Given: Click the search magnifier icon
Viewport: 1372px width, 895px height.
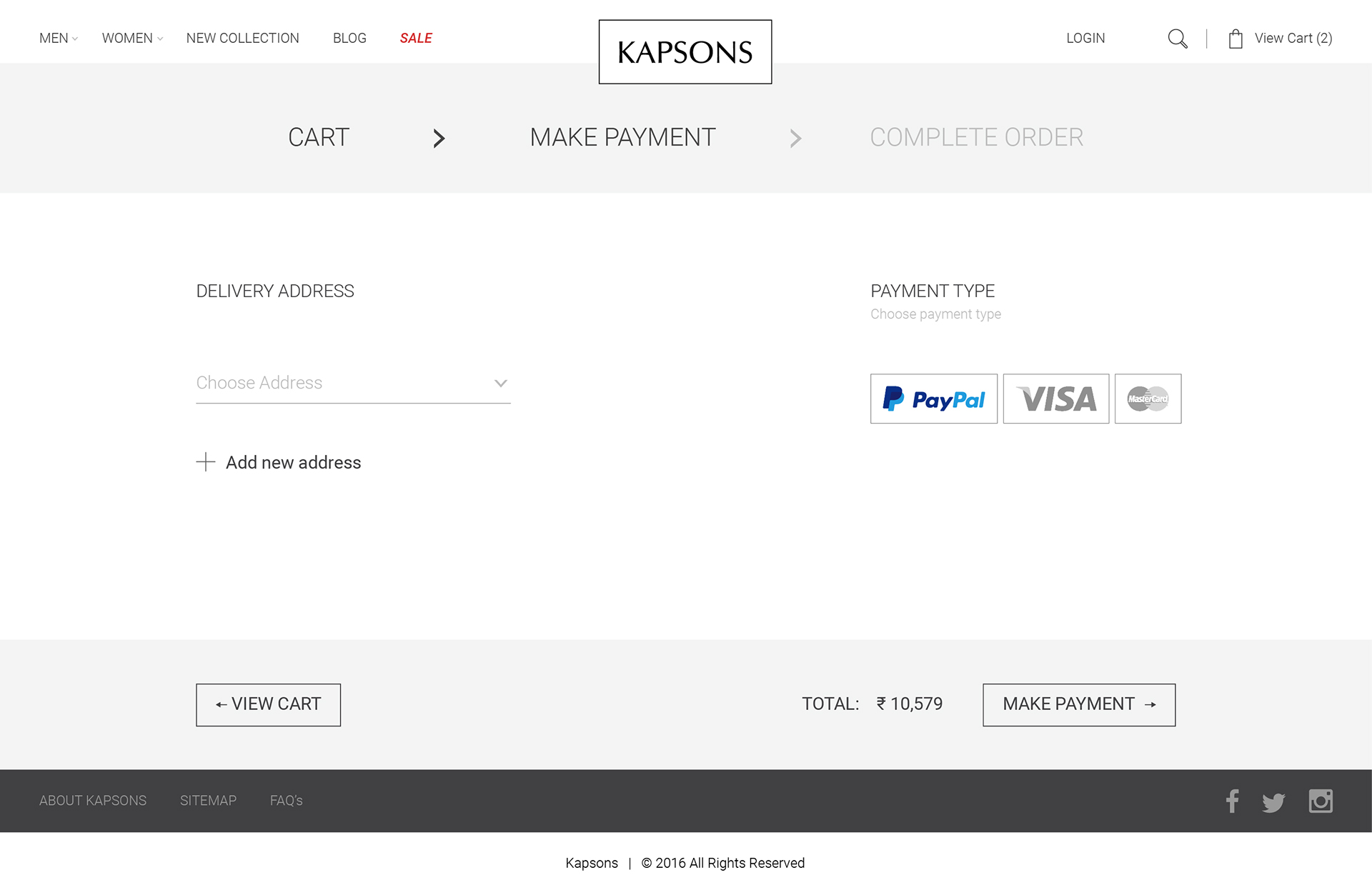Looking at the screenshot, I should (x=1177, y=39).
